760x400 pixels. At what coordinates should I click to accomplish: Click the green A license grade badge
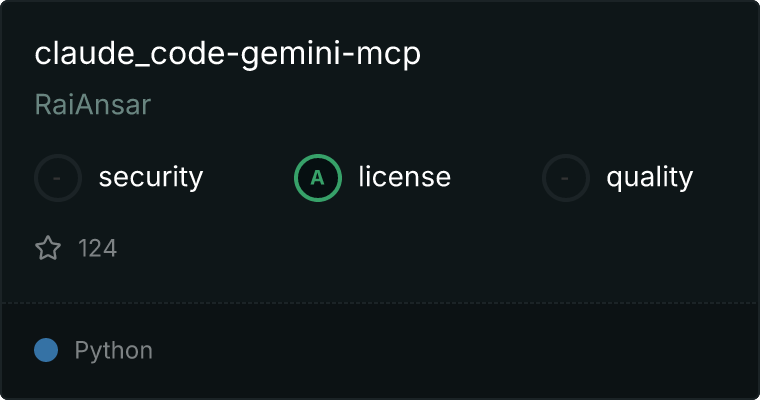click(x=318, y=178)
